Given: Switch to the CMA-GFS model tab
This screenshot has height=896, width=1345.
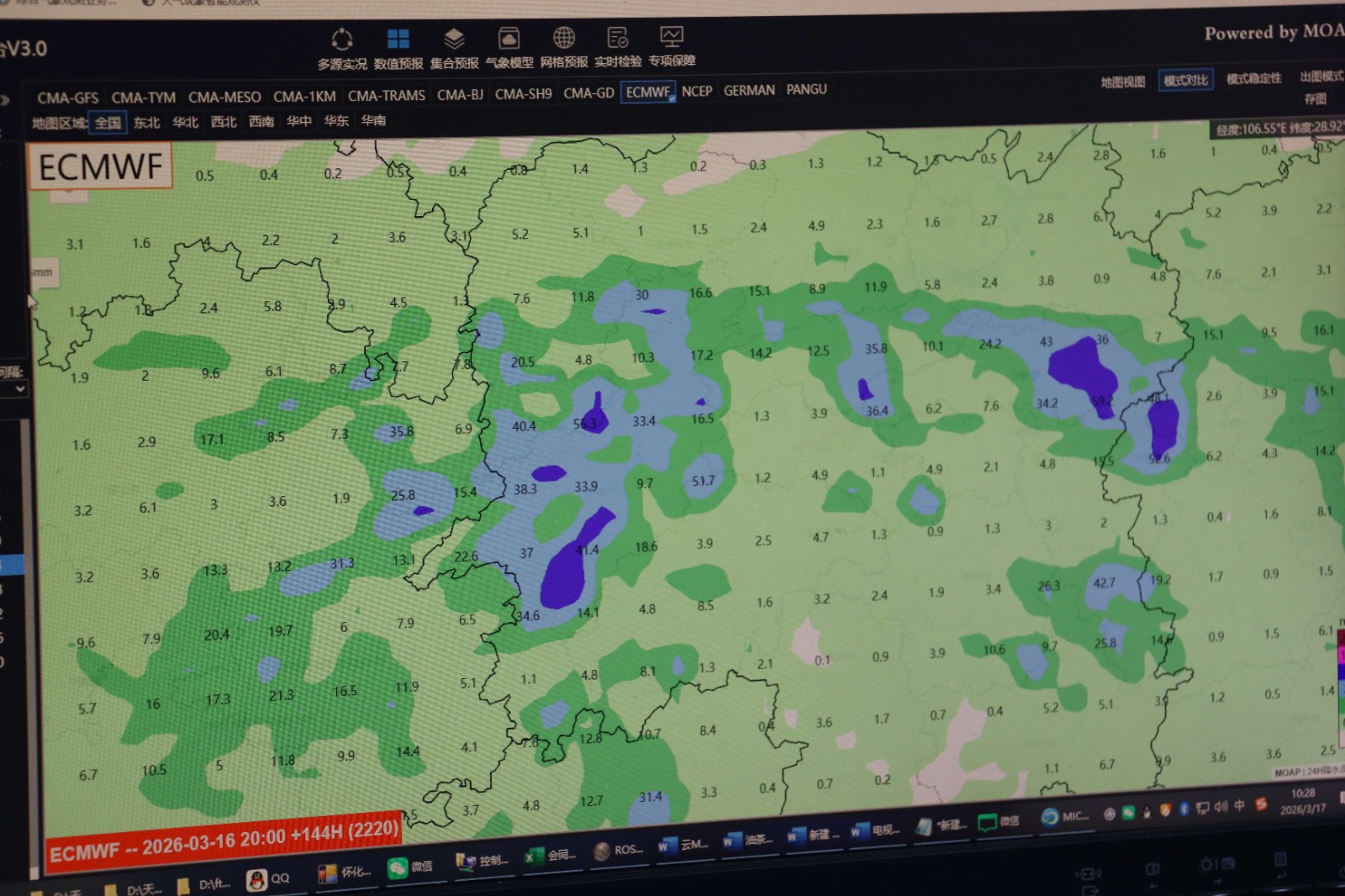Looking at the screenshot, I should coord(67,98).
